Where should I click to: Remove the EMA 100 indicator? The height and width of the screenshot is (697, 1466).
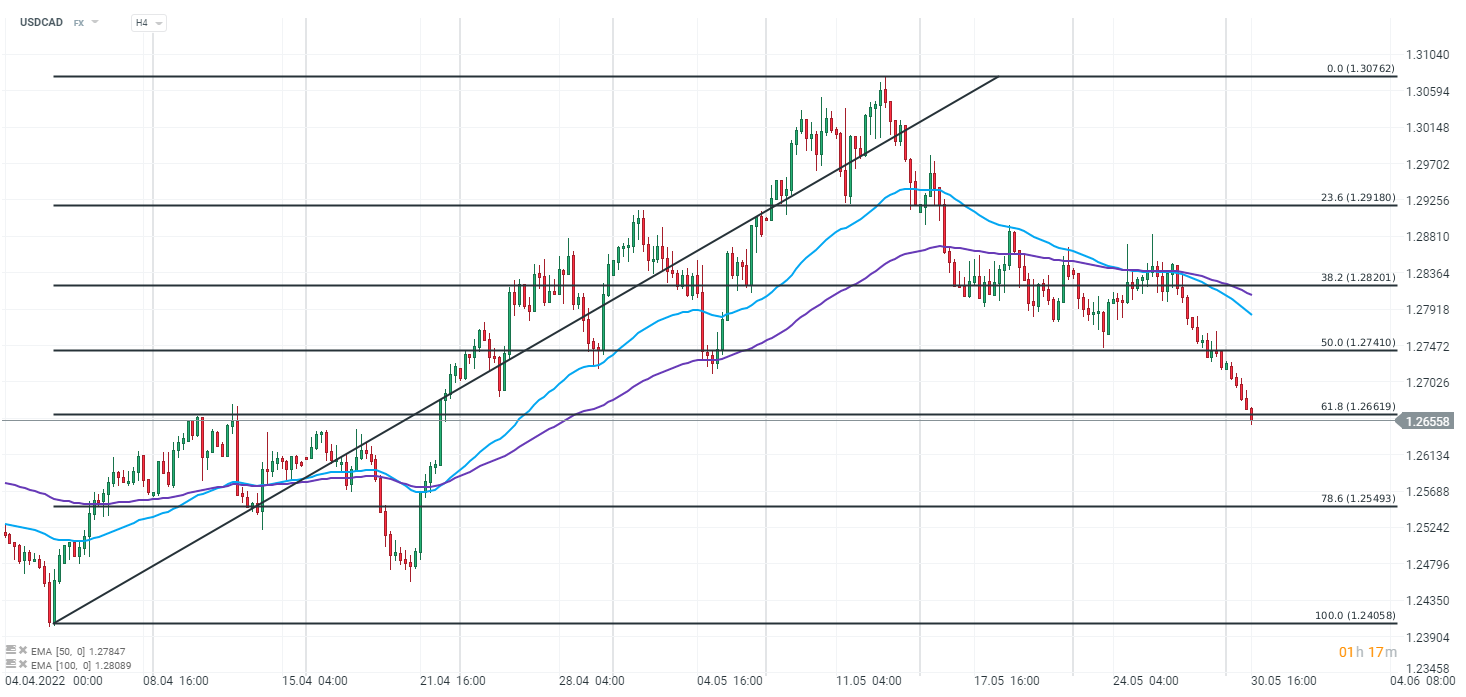(x=22, y=663)
